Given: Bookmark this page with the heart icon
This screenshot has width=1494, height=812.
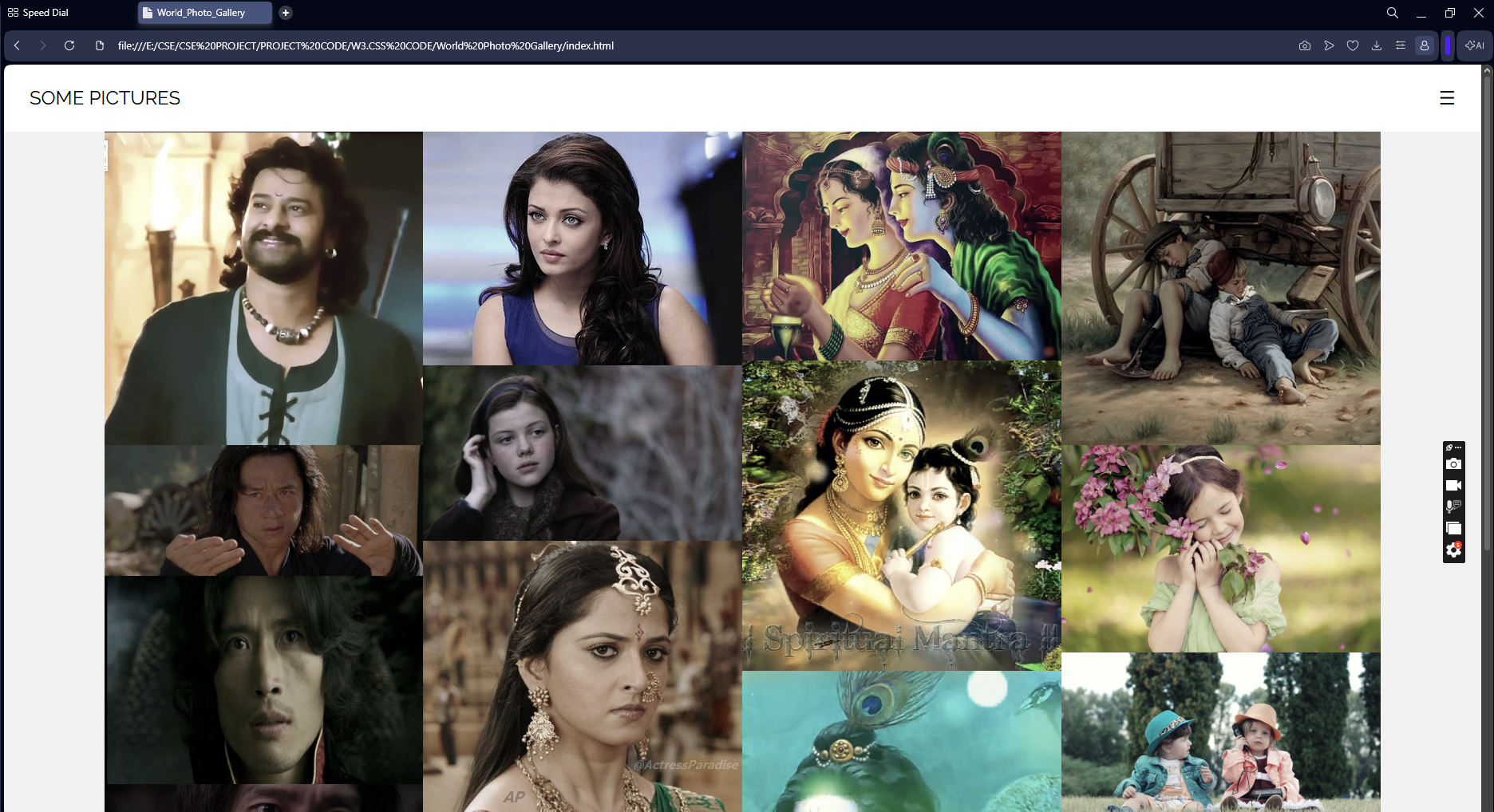Looking at the screenshot, I should click(x=1353, y=45).
